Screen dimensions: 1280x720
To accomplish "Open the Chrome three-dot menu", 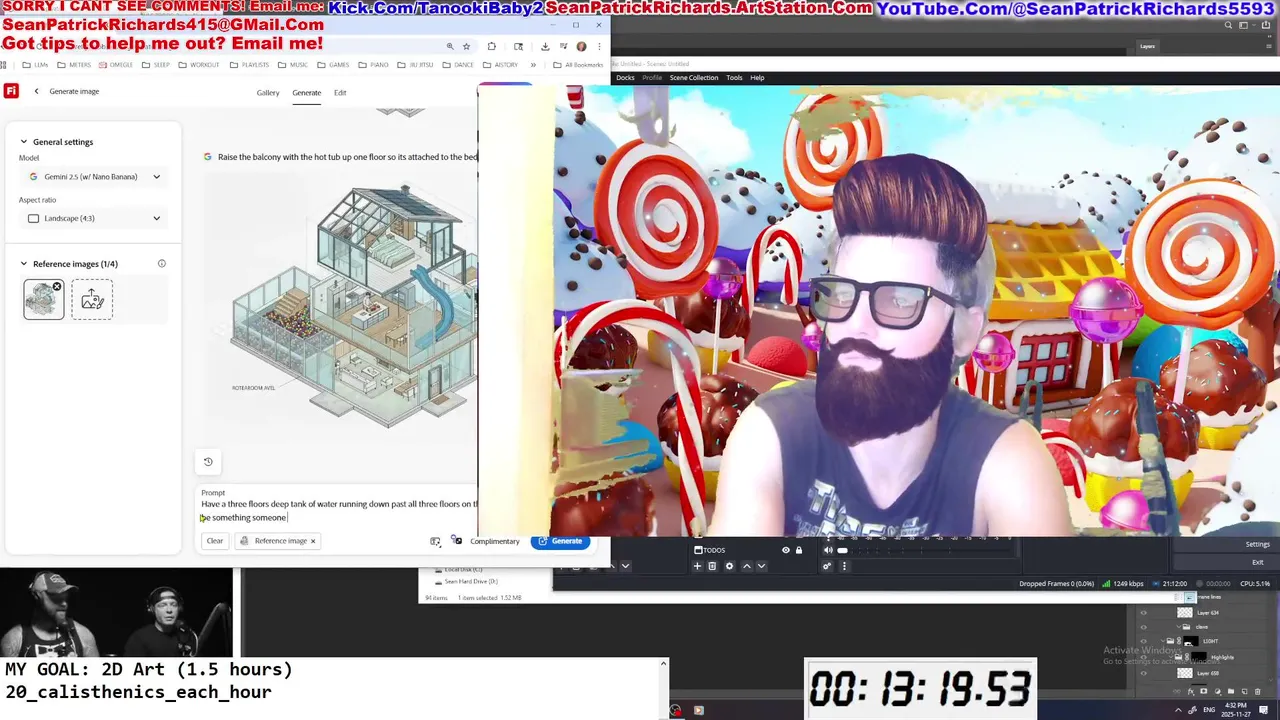I will pos(598,46).
